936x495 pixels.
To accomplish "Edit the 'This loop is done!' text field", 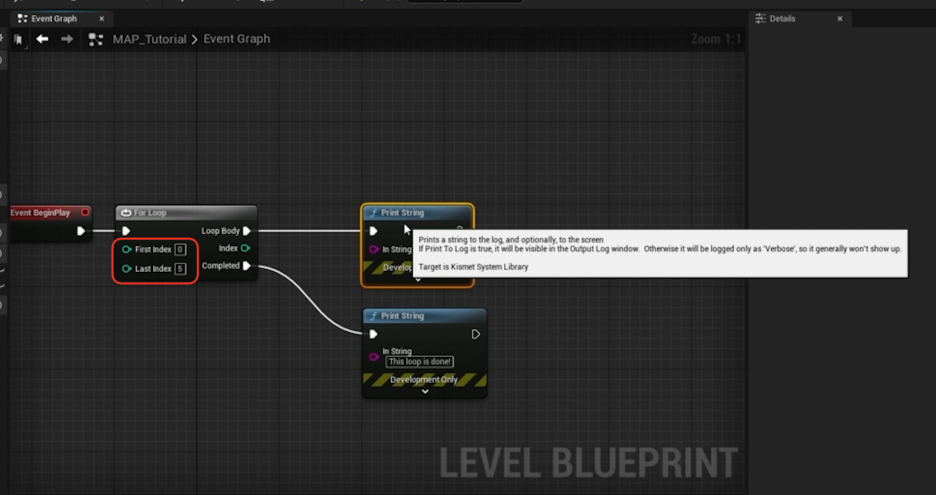I will click(420, 362).
